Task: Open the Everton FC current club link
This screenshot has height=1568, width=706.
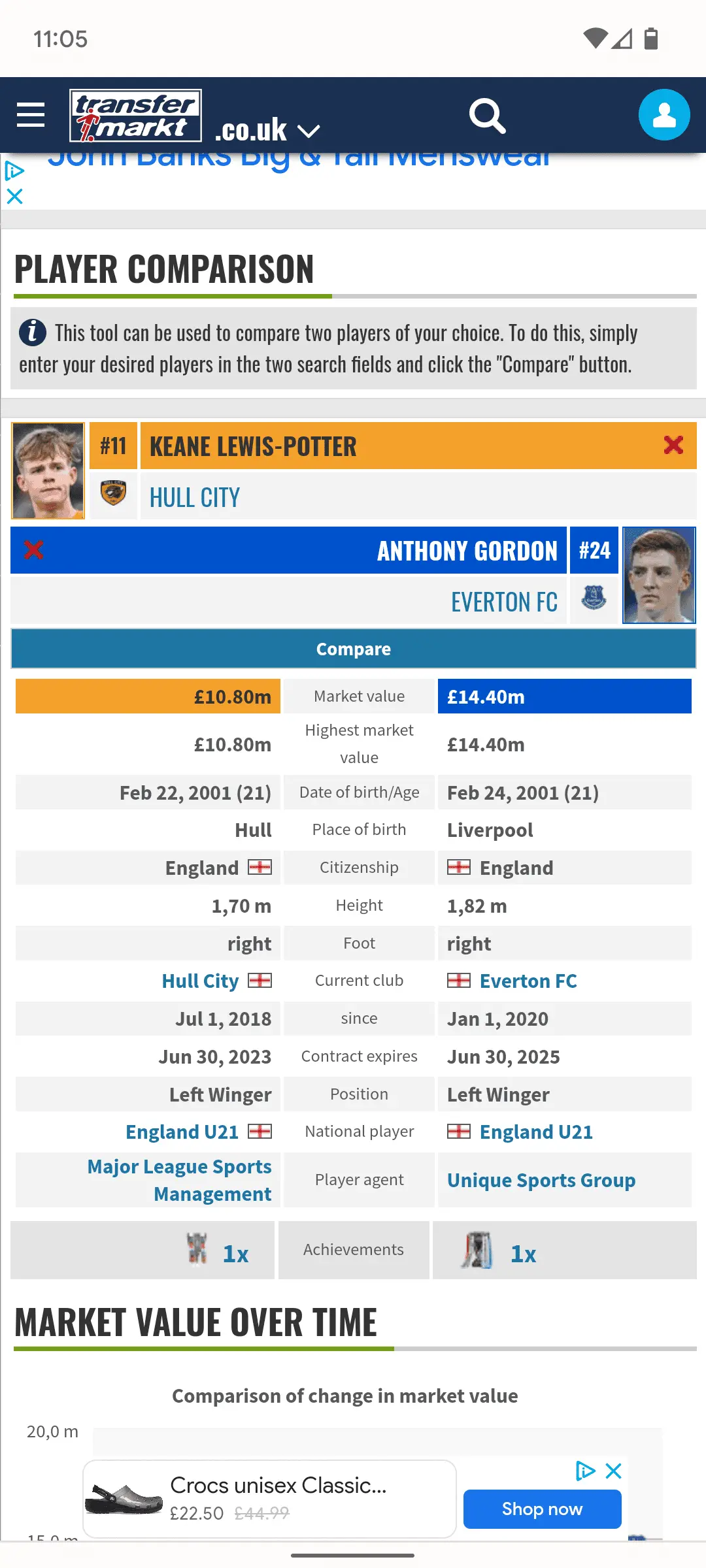Action: click(x=528, y=981)
